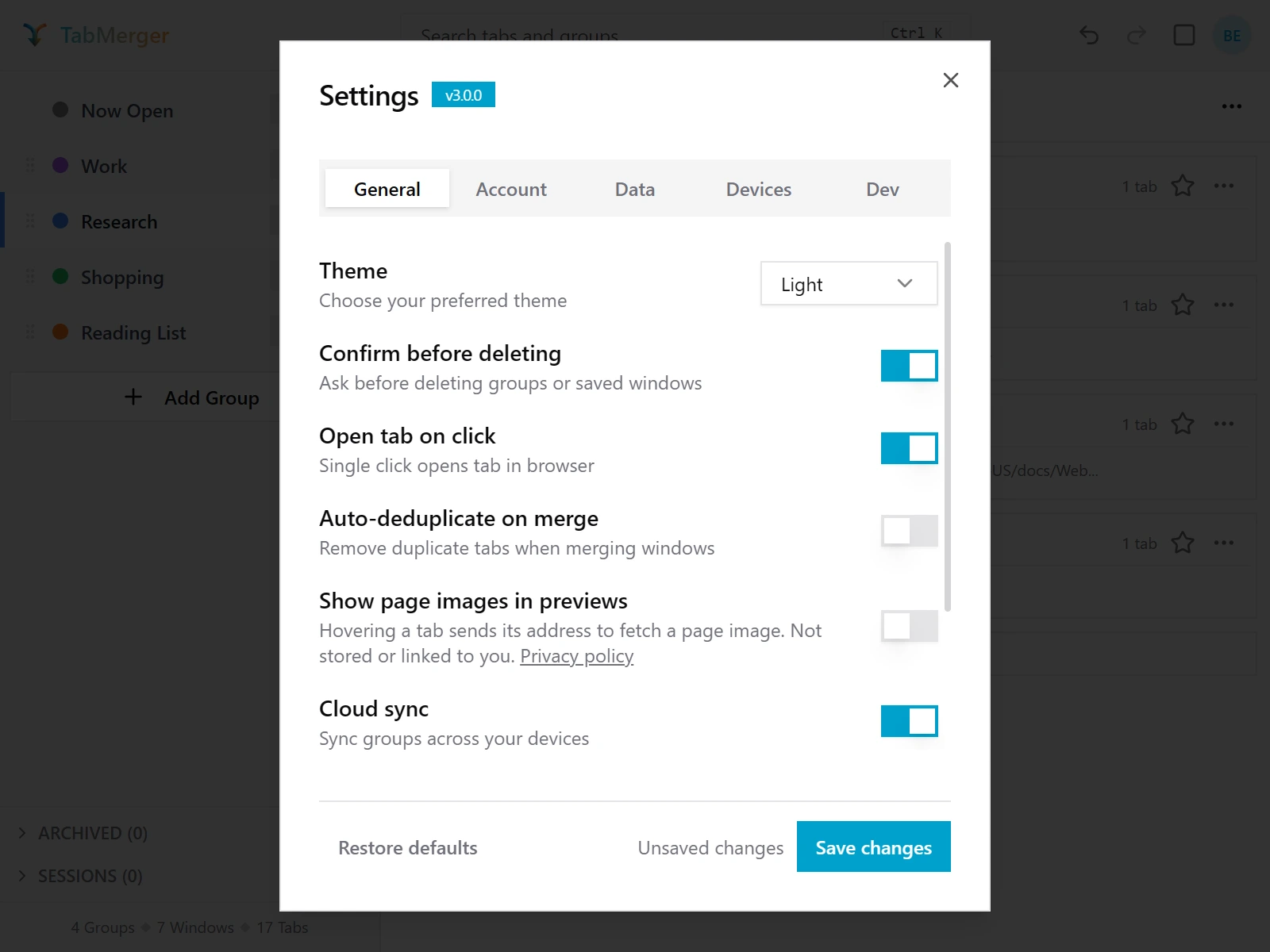
Task: Star the first 1 tab window row
Action: [x=1183, y=186]
